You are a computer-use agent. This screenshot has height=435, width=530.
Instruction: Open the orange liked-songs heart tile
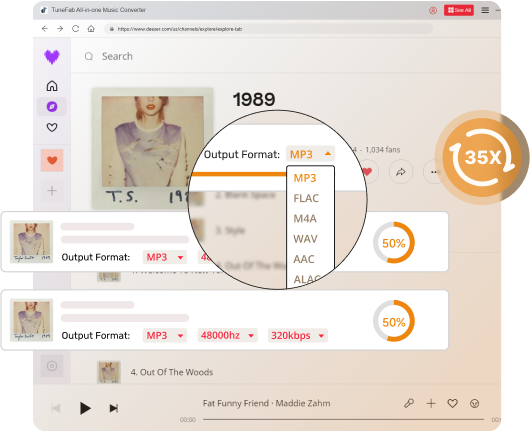pos(52,160)
